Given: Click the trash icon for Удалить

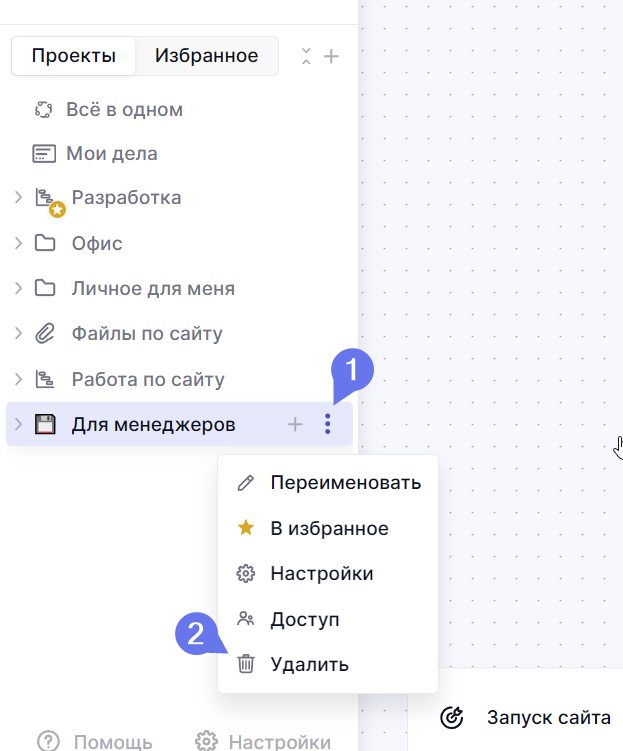Looking at the screenshot, I should click(x=246, y=664).
